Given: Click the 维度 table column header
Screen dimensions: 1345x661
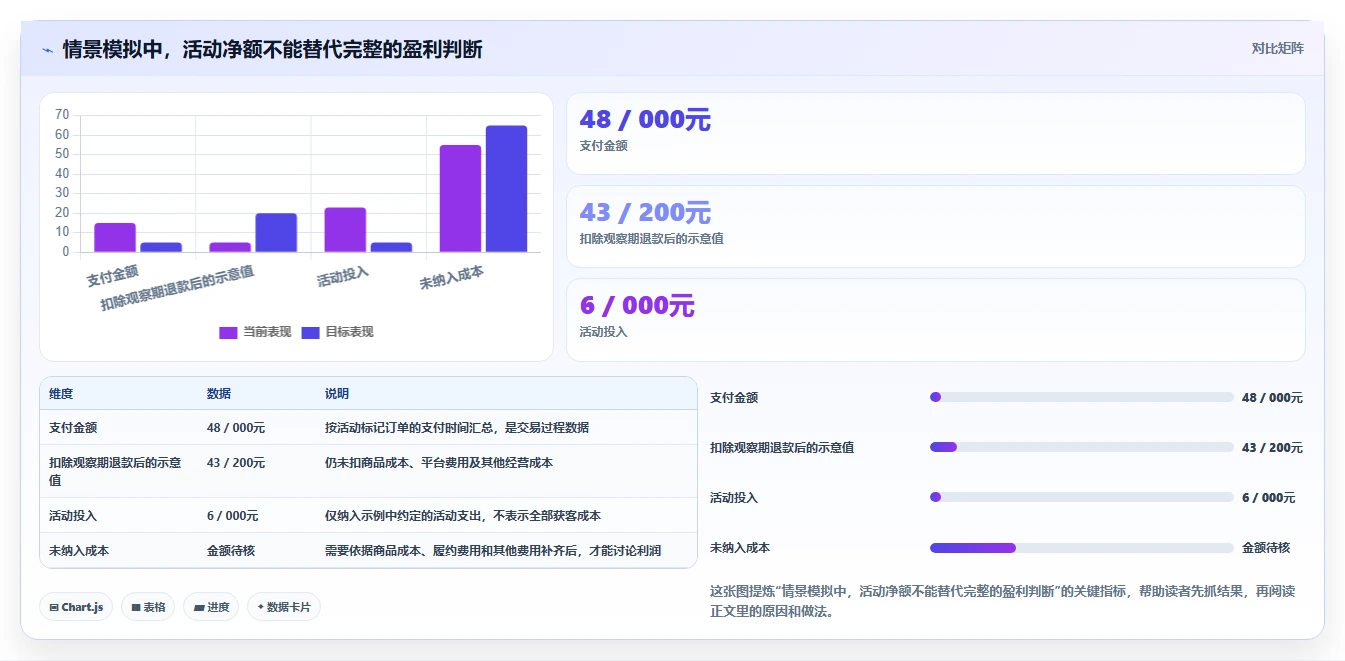Looking at the screenshot, I should 61,394.
